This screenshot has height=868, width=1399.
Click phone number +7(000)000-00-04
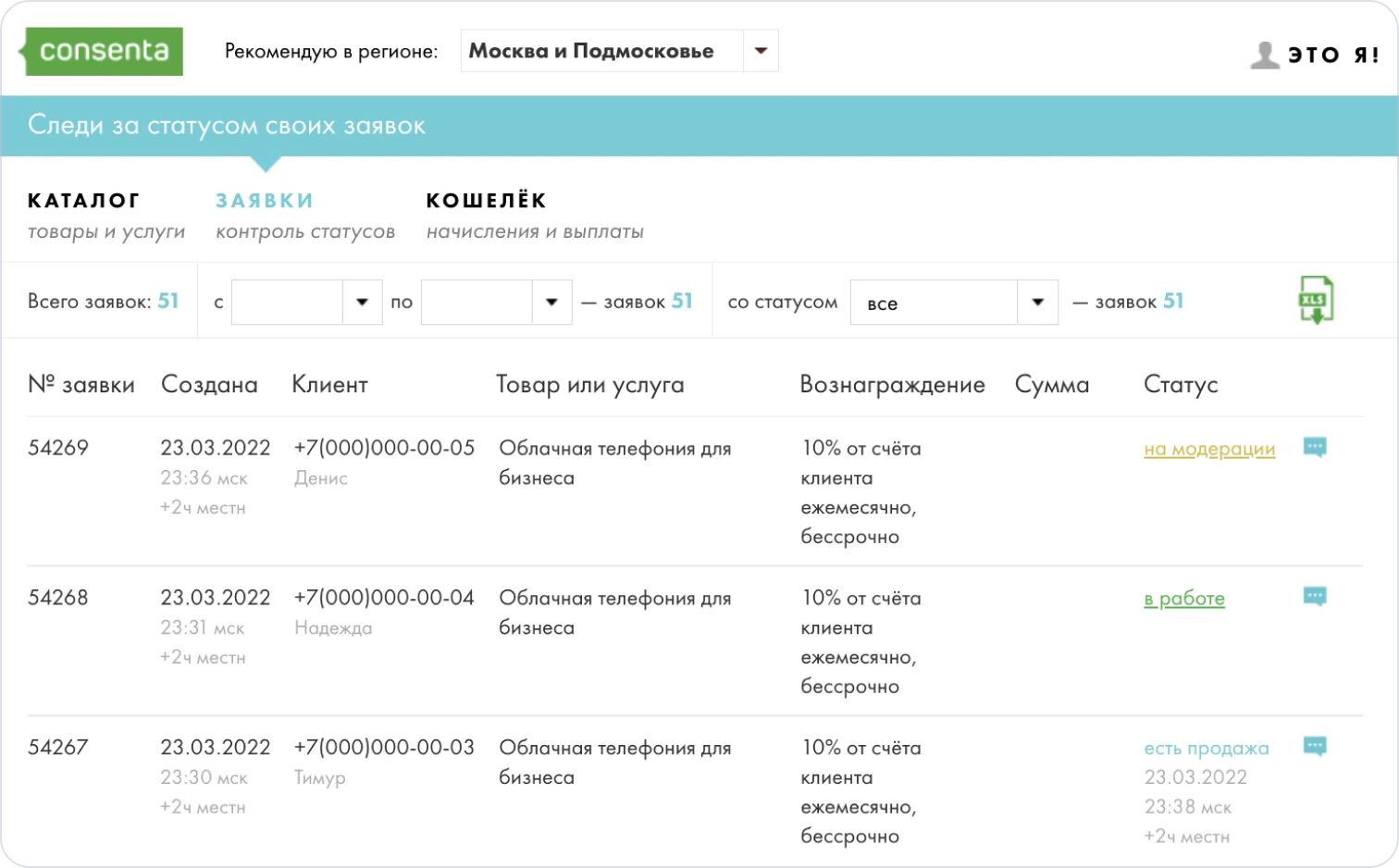click(x=384, y=598)
